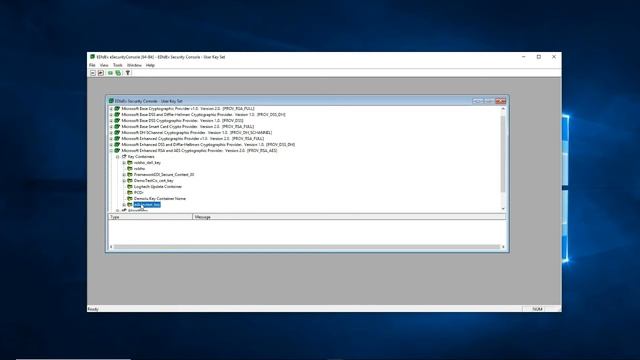Image resolution: width=640 pixels, height=360 pixels.
Task: Click the tree's vertical scrollbar thumb
Action: coord(503,154)
